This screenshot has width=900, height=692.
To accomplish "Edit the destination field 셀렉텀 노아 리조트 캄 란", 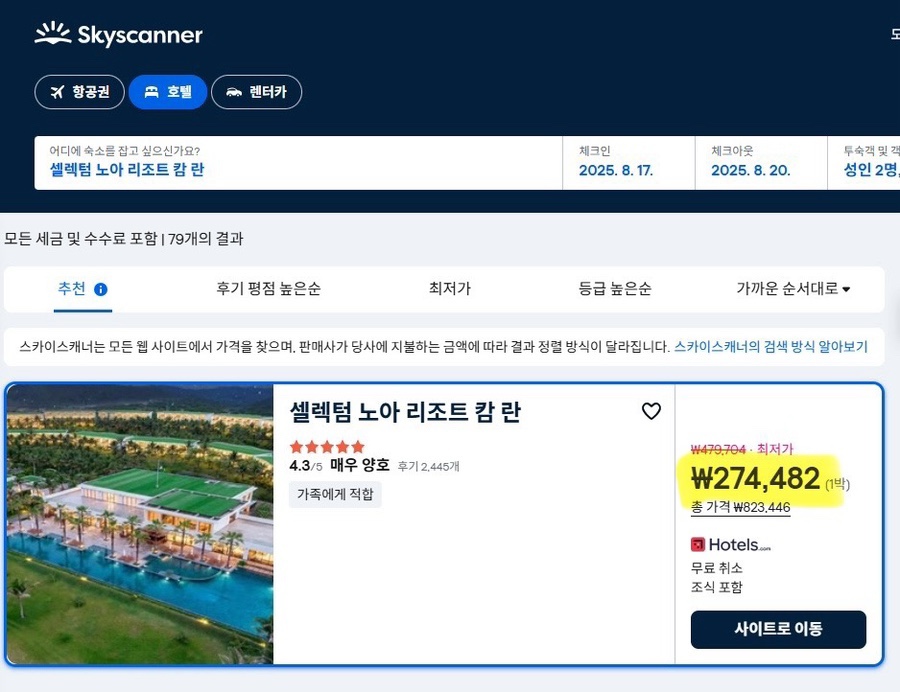I will pos(298,163).
